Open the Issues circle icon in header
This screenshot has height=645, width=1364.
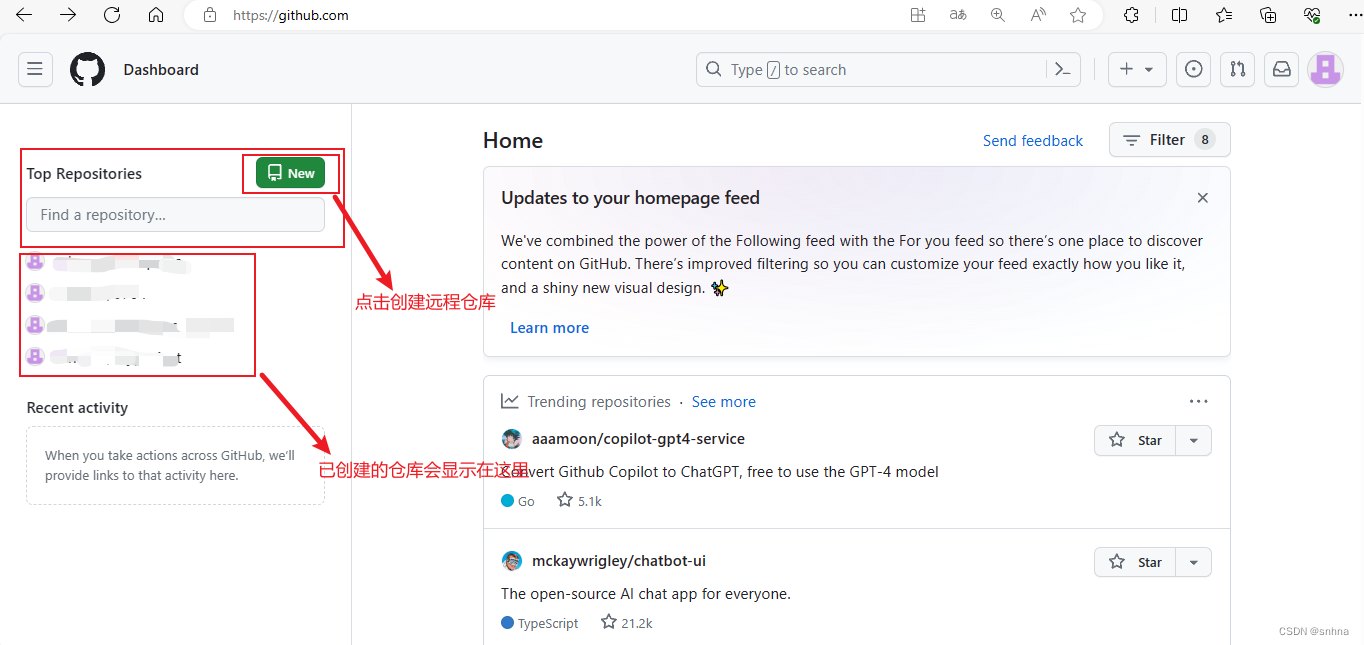click(x=1193, y=69)
